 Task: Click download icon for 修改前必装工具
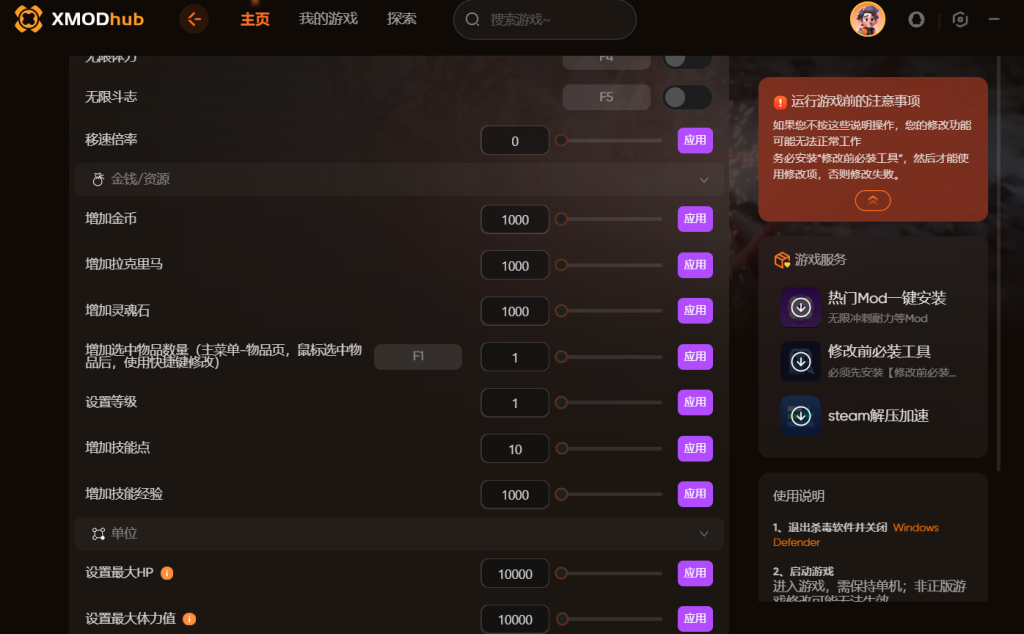(801, 361)
